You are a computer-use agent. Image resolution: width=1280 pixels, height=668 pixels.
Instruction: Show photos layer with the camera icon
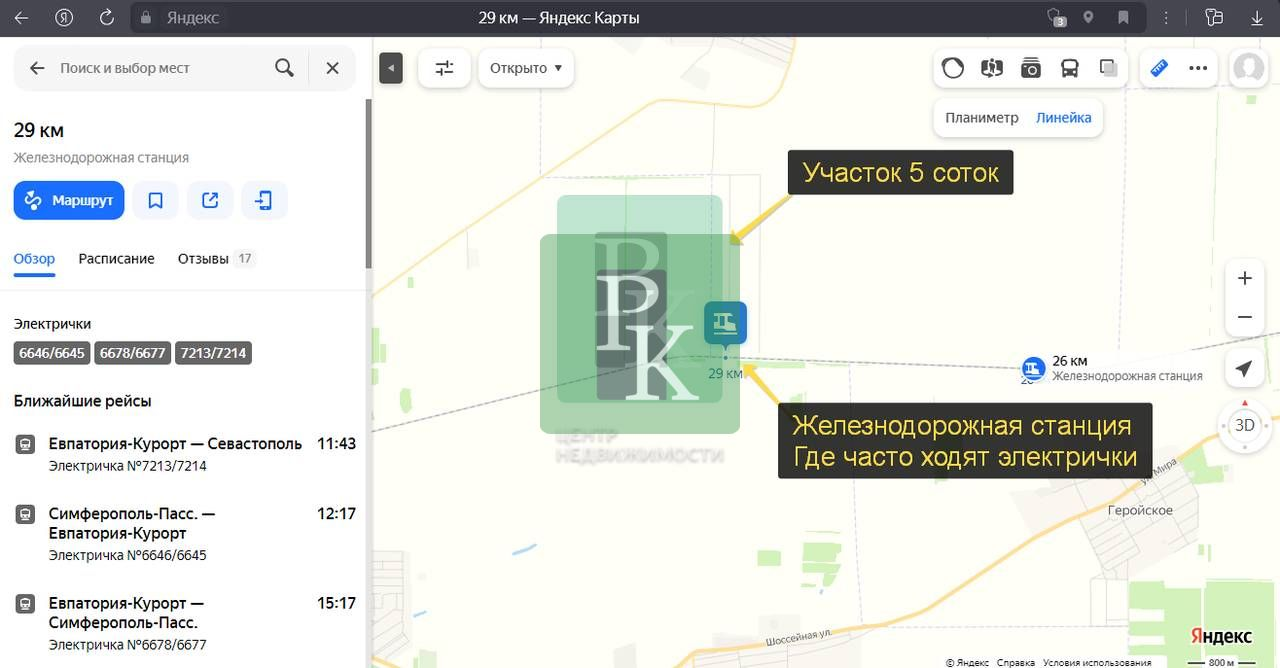1031,68
